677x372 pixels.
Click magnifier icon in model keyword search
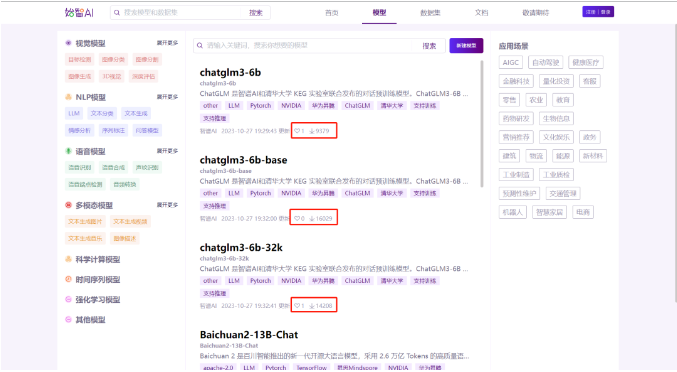click(200, 45)
